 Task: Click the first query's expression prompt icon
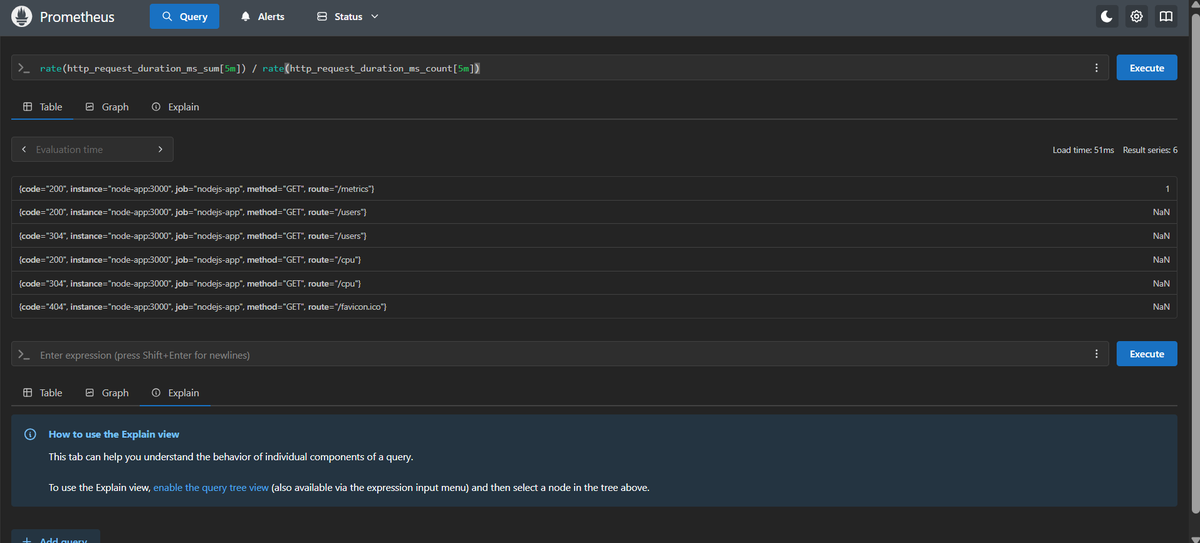coord(25,68)
